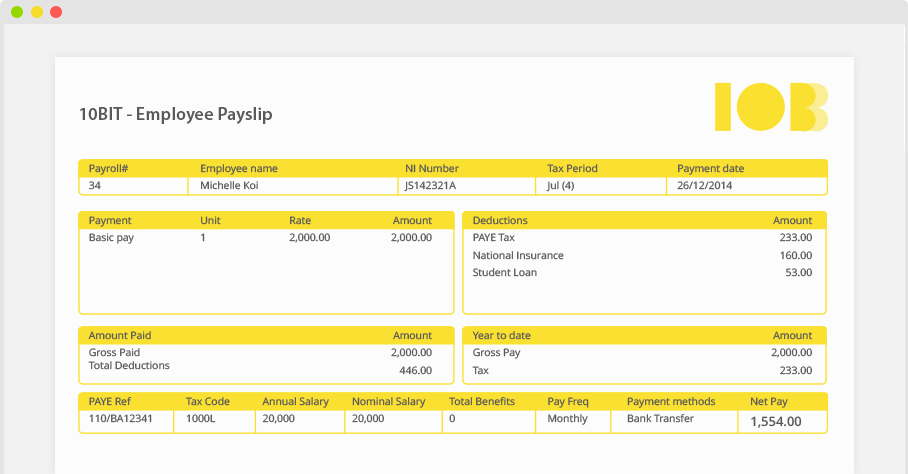
Task: Select payment date 26/12/2014
Action: (x=704, y=185)
